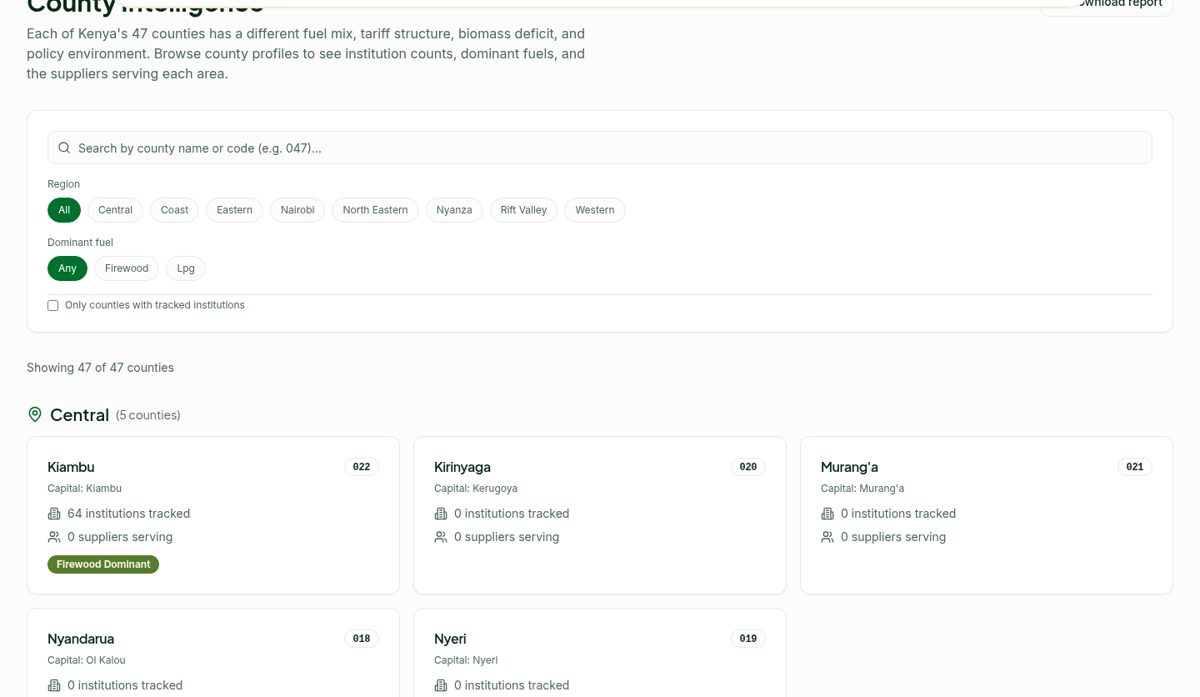Click 'Capital: Murang'a' text
Viewport: 1200px width, 697px height.
pos(862,488)
